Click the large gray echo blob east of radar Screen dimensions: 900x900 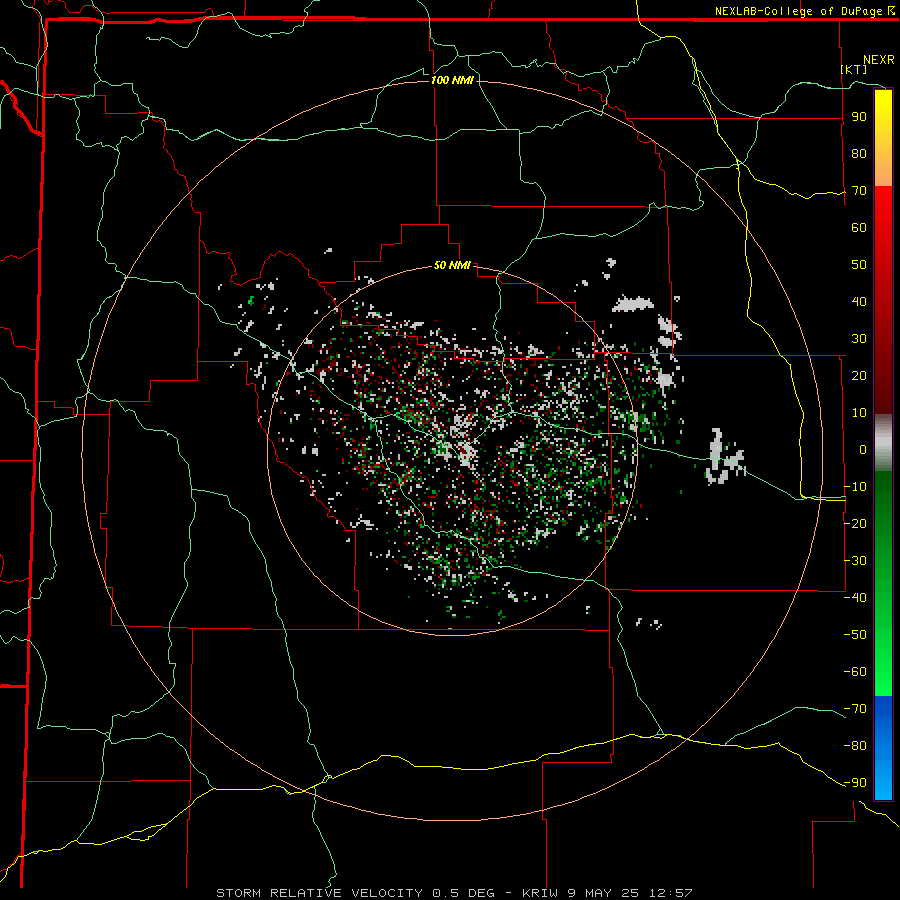(x=724, y=457)
